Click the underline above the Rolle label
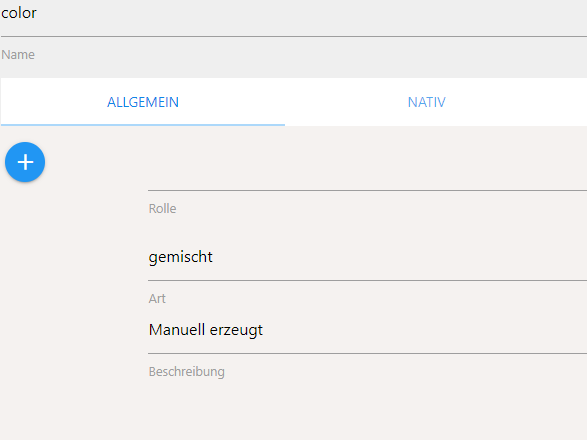 coord(367,190)
